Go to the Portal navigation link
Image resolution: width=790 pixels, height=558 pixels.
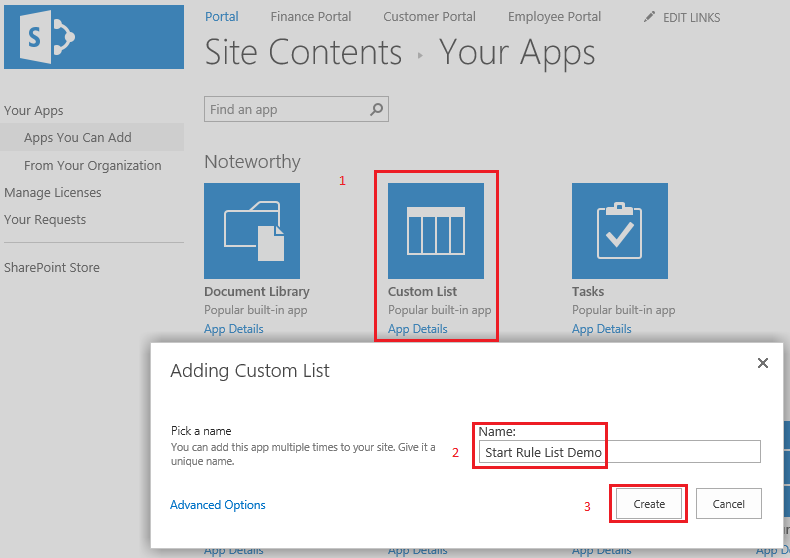pyautogui.click(x=222, y=17)
